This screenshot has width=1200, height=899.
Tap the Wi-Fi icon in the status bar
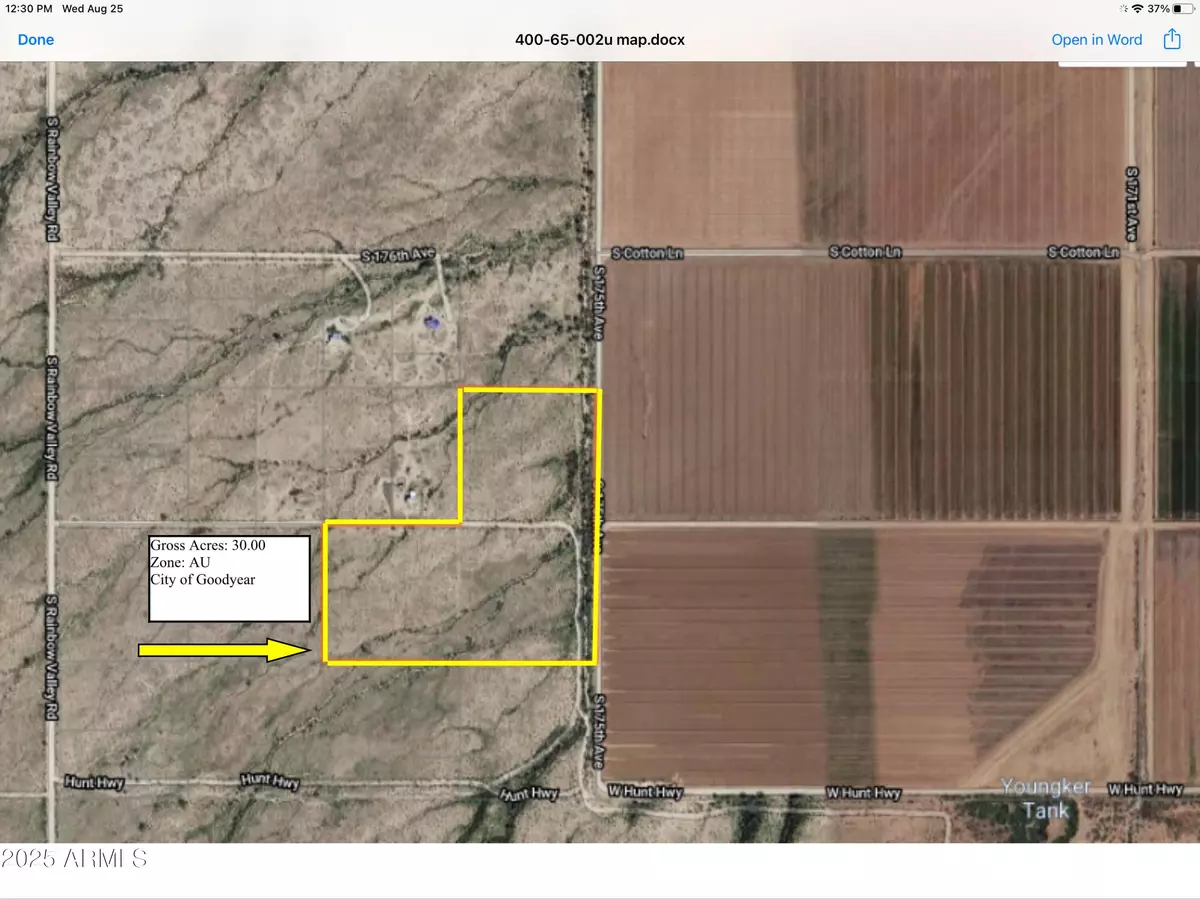pyautogui.click(x=1138, y=8)
